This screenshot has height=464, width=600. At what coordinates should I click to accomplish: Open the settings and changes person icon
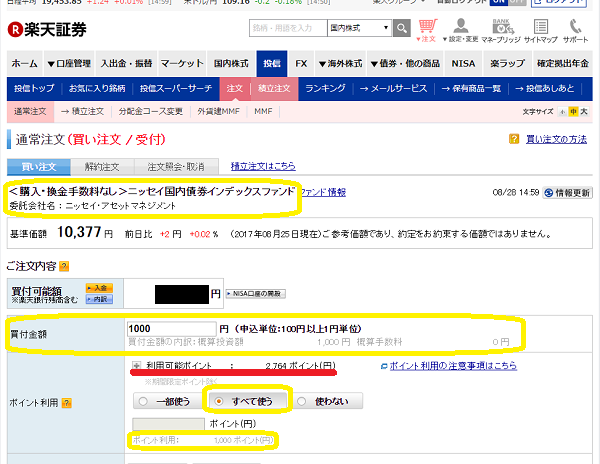tap(460, 31)
